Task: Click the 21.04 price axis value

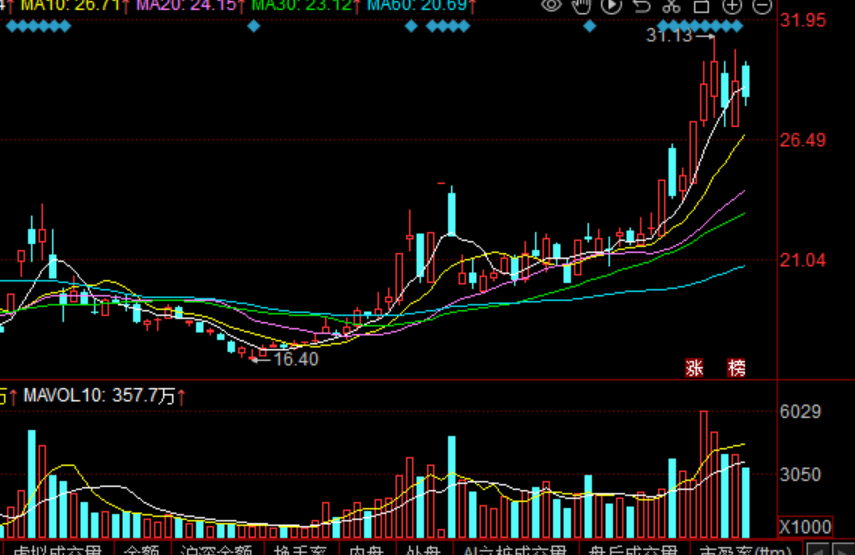Action: click(x=803, y=260)
